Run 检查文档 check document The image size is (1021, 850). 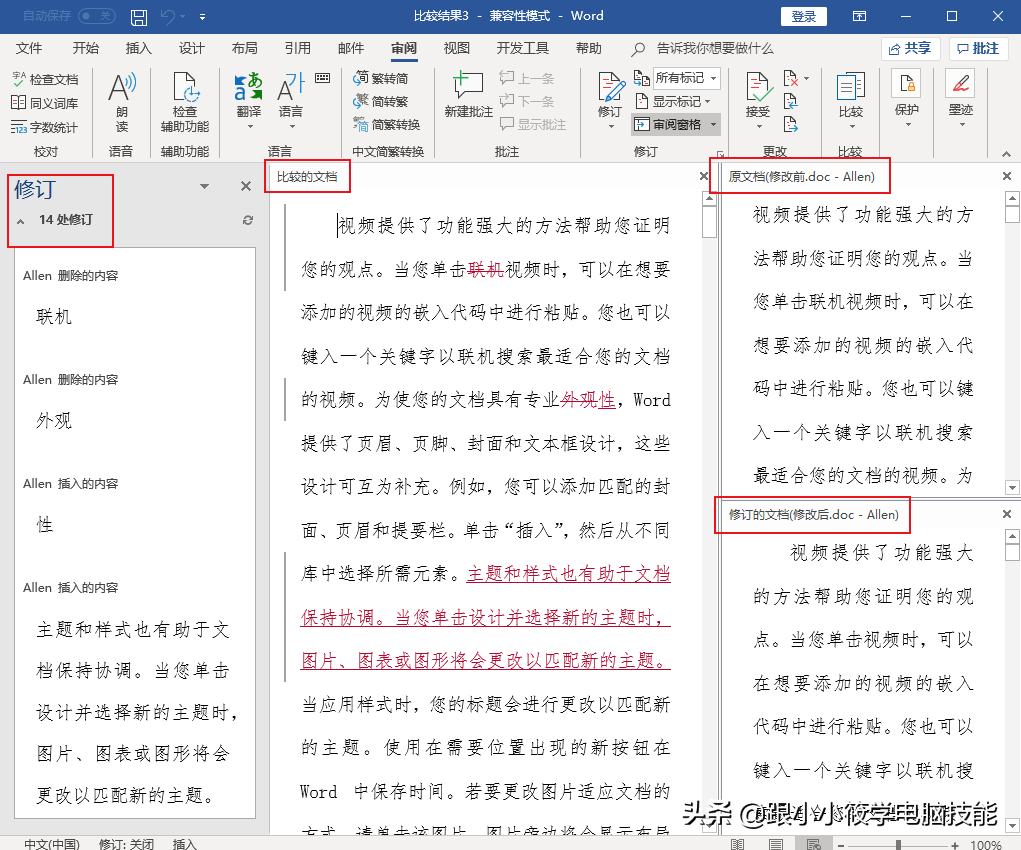pos(45,79)
